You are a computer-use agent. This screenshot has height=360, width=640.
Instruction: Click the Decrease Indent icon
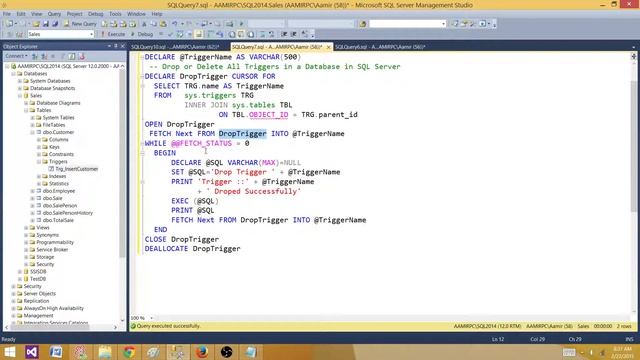pos(284,34)
